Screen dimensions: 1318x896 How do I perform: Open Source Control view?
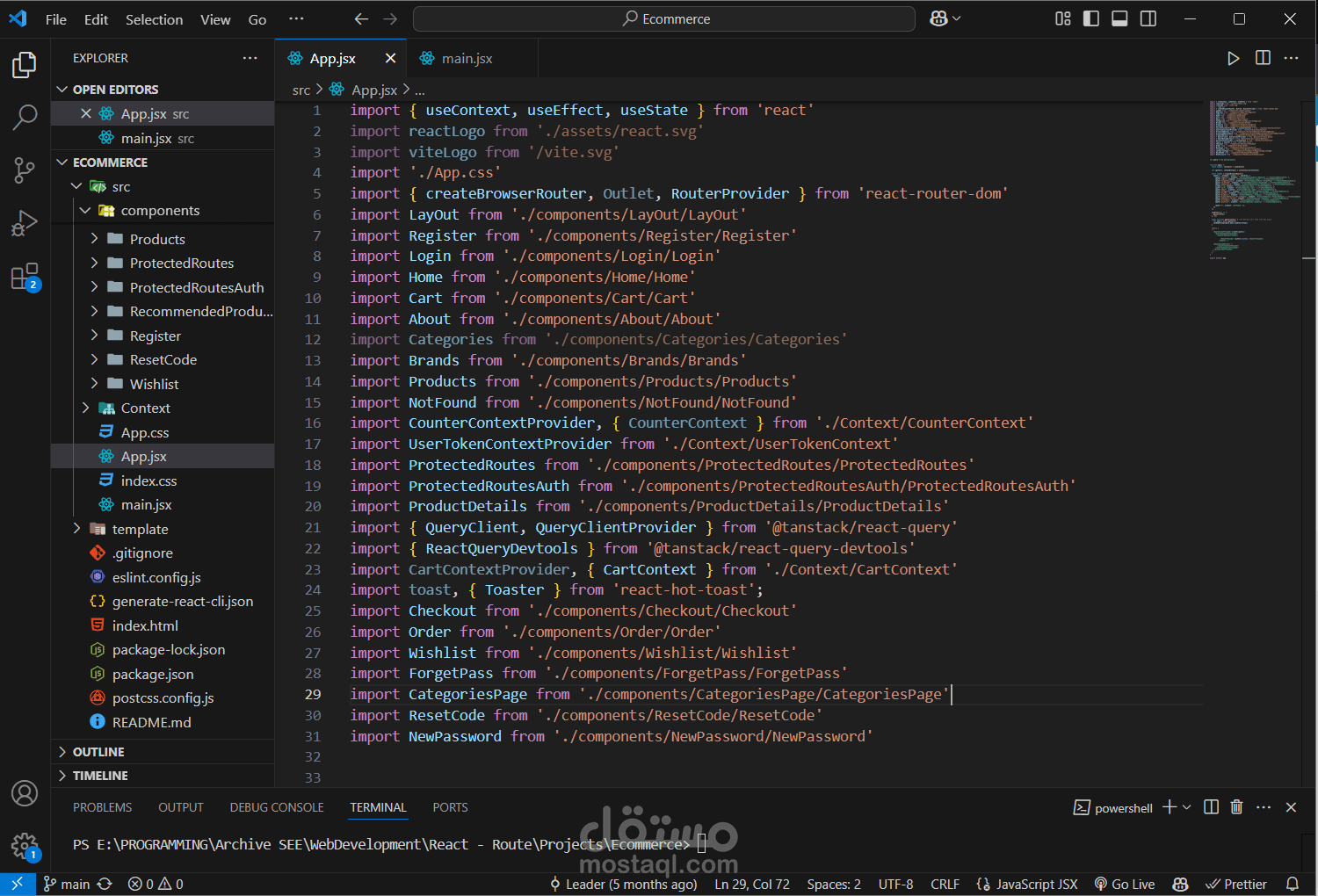[25, 170]
